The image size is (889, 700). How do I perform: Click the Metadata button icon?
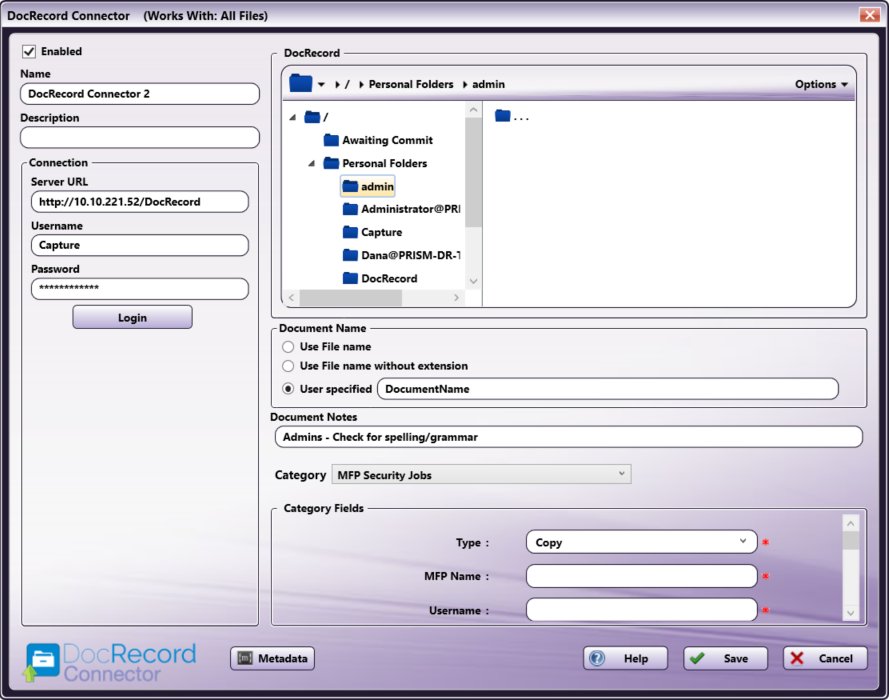point(245,658)
